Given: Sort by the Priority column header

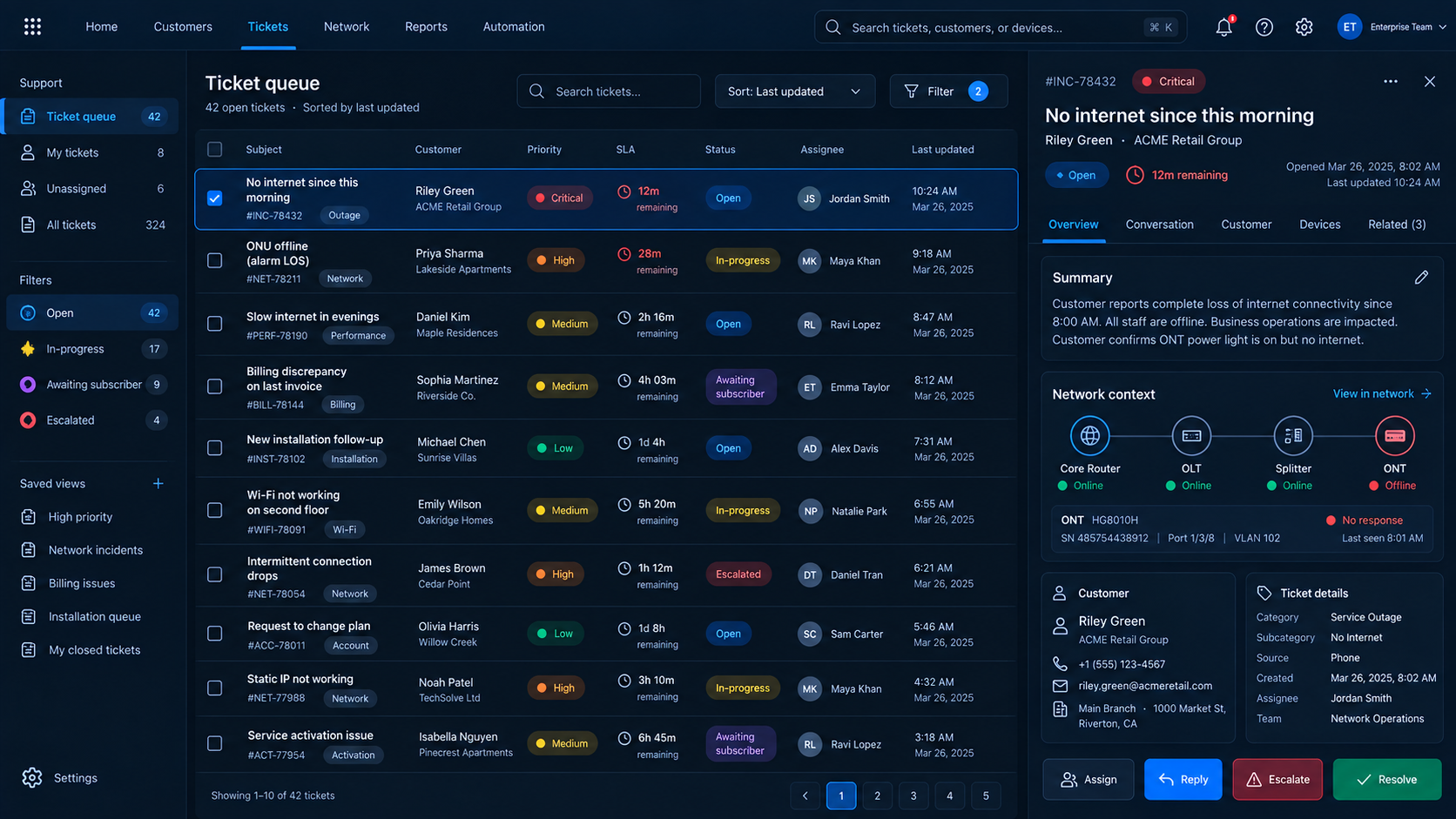Looking at the screenshot, I should [544, 150].
